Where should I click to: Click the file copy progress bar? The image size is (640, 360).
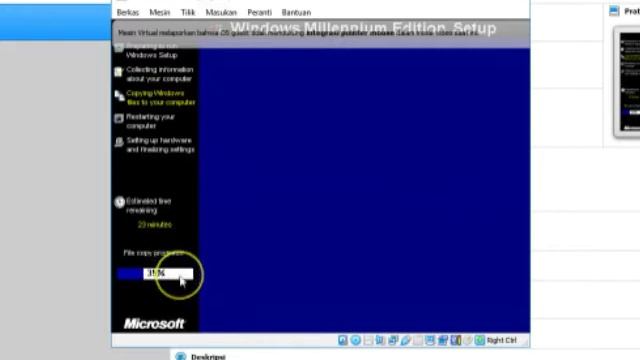click(155, 273)
